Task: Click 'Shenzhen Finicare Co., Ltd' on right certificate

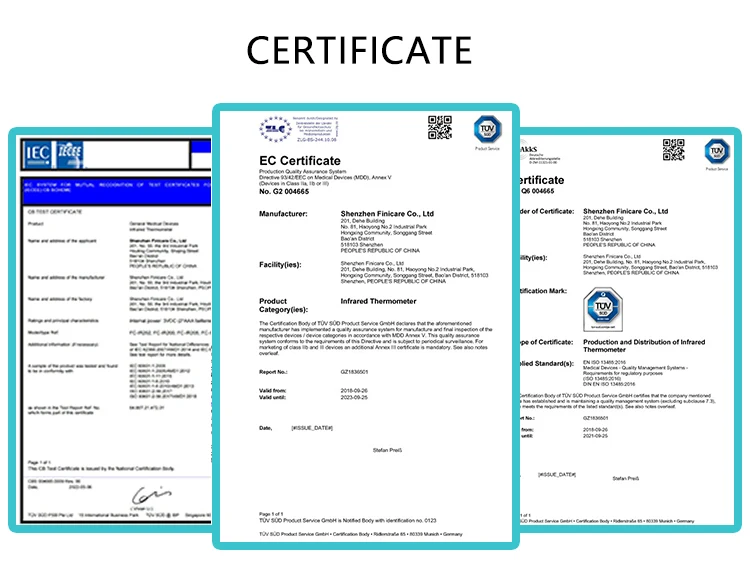Action: (x=626, y=211)
